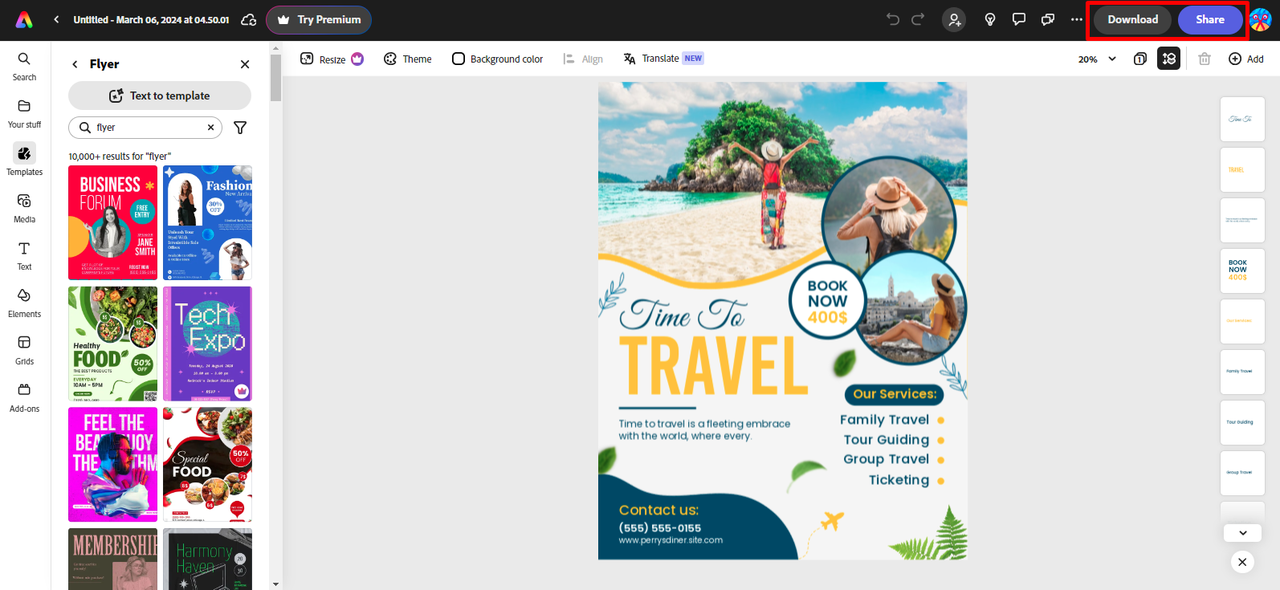Click the templates panel scrollbar
This screenshot has width=1280, height=590.
point(276,78)
